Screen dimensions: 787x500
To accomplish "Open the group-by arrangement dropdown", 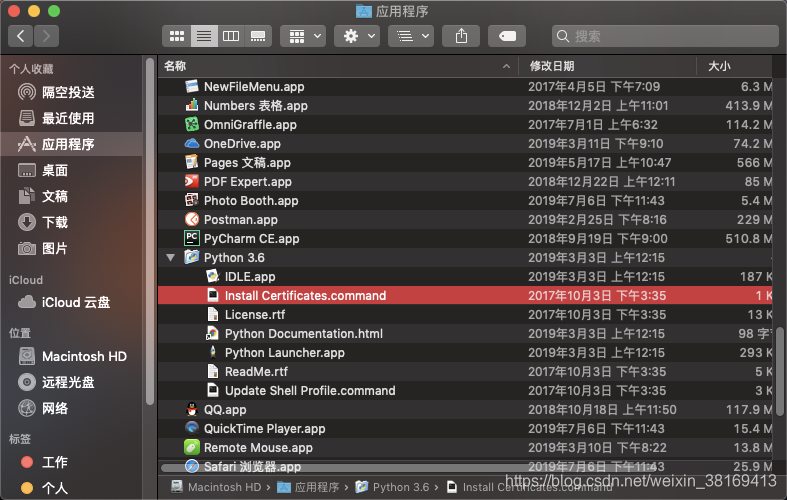I will [303, 36].
